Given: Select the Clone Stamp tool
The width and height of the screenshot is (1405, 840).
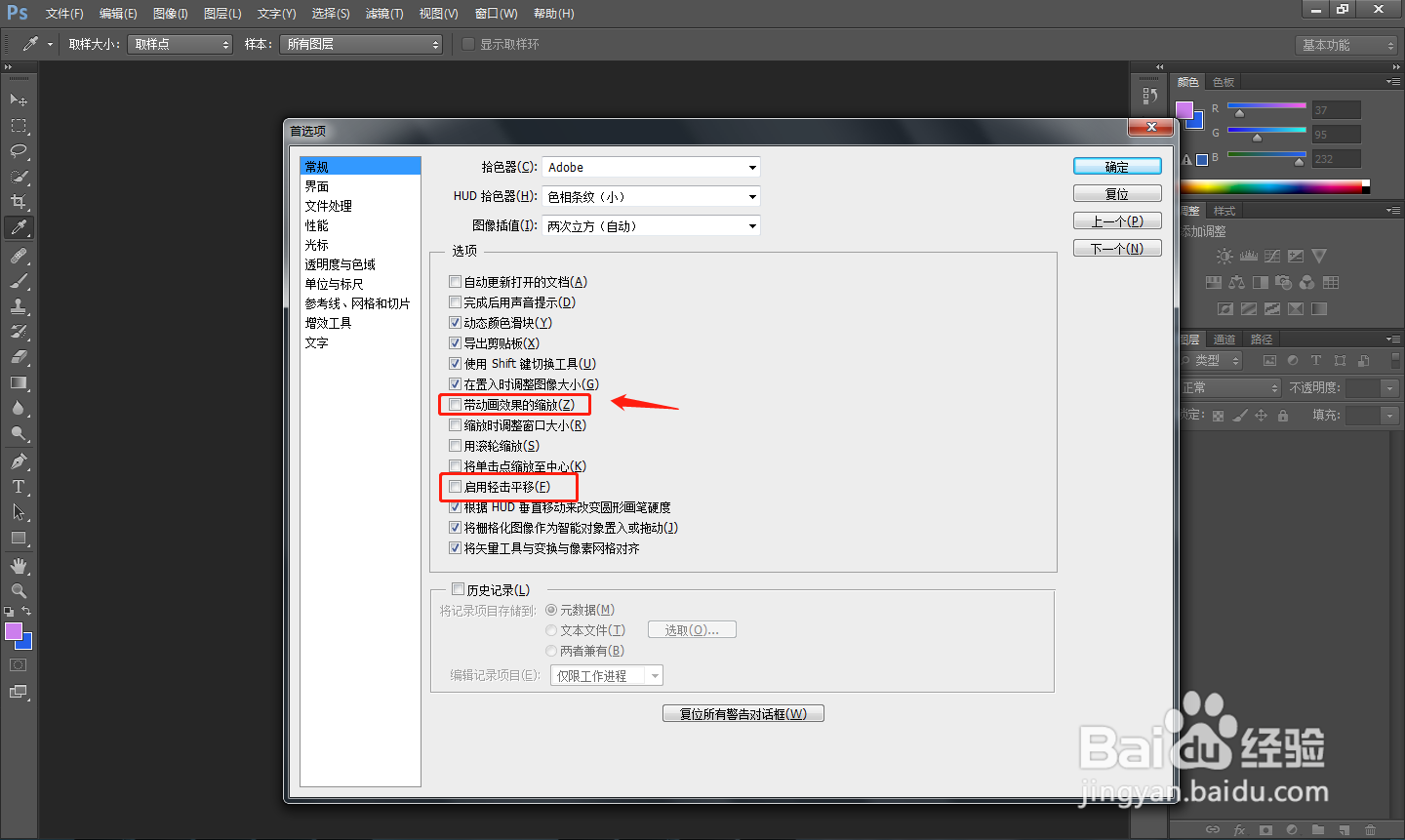Looking at the screenshot, I should 19,306.
